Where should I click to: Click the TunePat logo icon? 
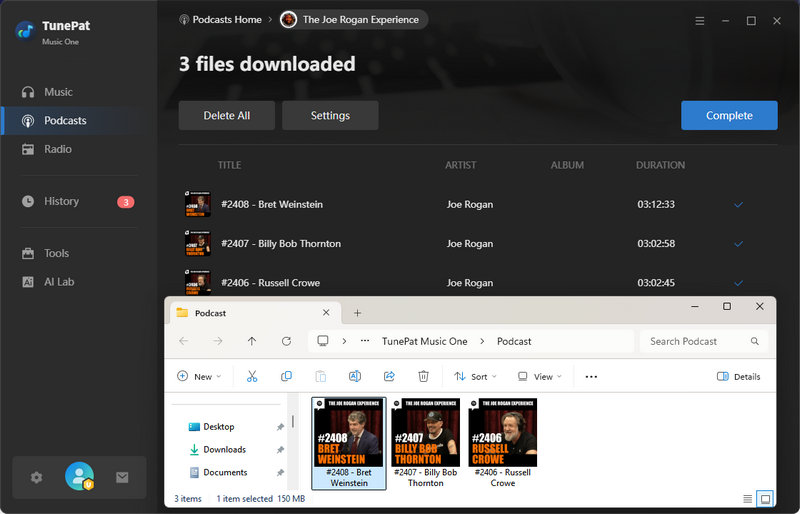[x=24, y=31]
